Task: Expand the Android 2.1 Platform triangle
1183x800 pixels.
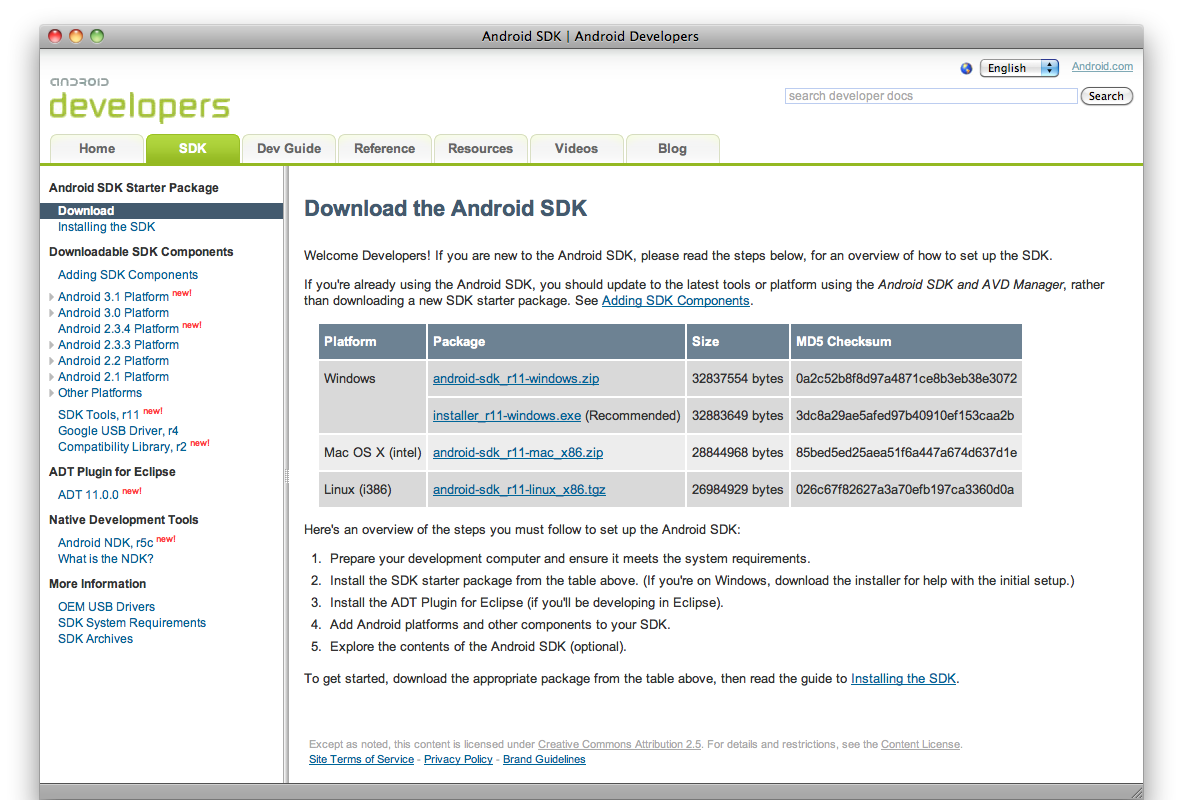Action: pos(51,377)
